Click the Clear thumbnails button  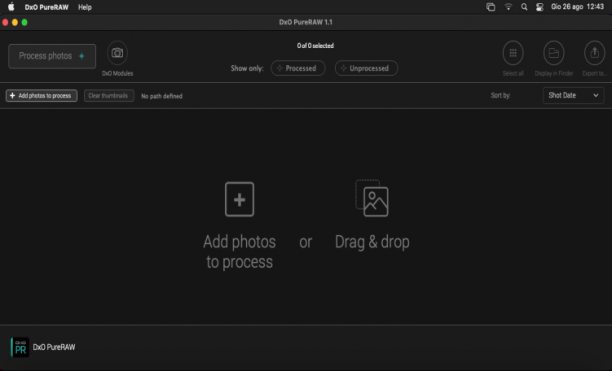(109, 96)
